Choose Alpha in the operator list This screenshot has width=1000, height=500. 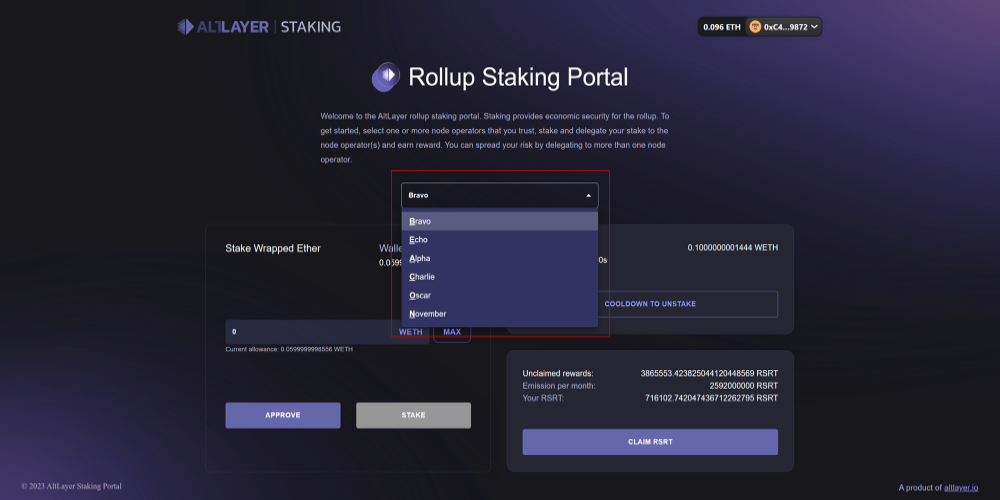(500, 258)
